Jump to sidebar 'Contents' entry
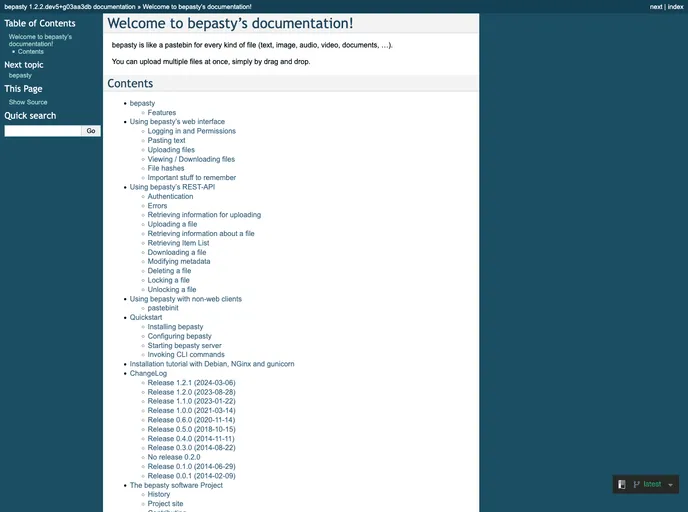 click(x=31, y=52)
